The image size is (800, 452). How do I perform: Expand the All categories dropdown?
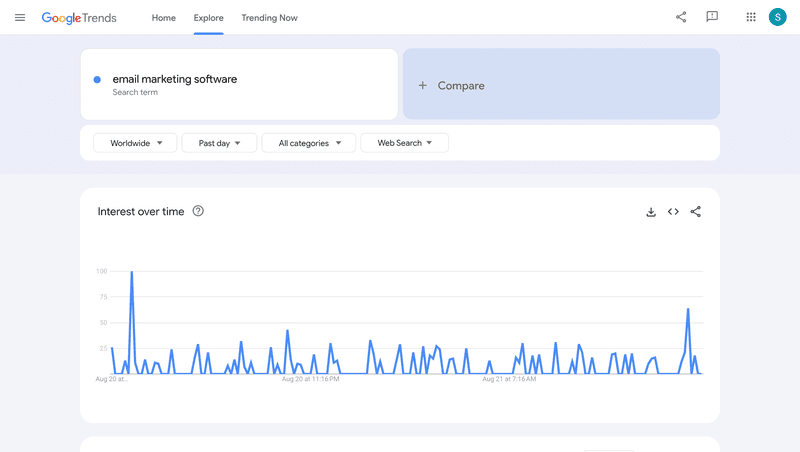(x=309, y=143)
